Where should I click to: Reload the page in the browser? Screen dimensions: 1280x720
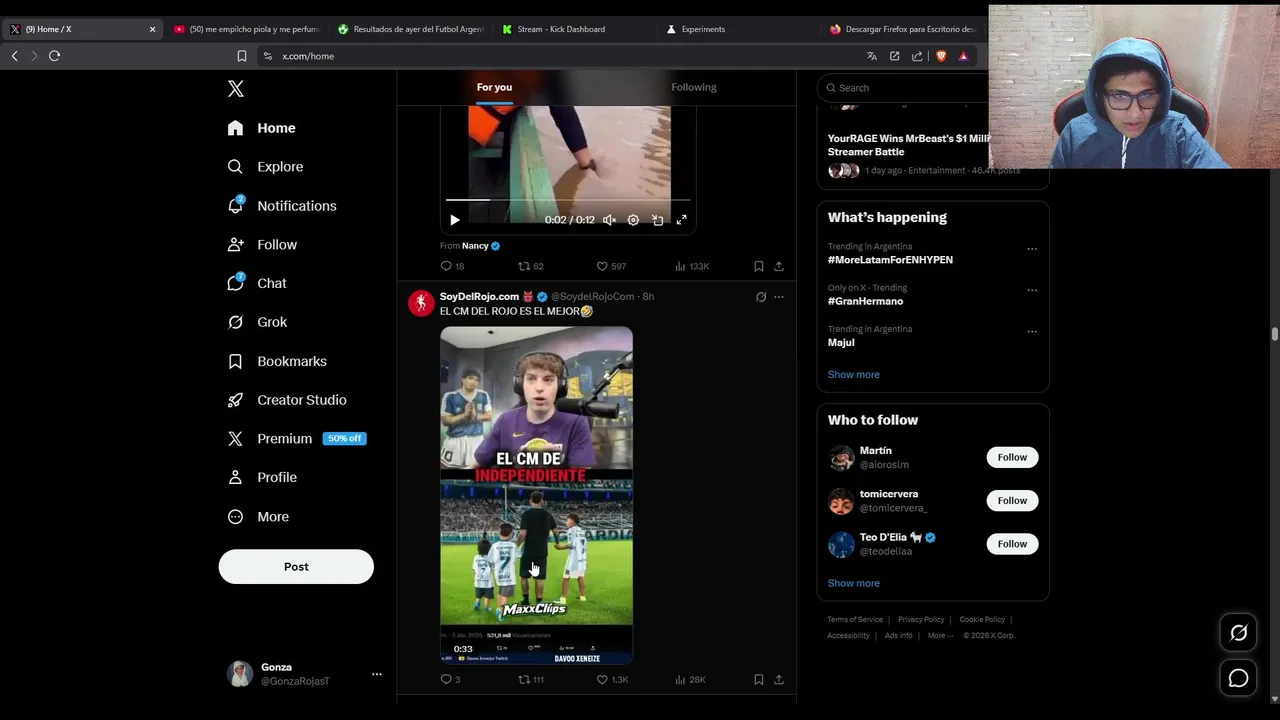(x=55, y=56)
